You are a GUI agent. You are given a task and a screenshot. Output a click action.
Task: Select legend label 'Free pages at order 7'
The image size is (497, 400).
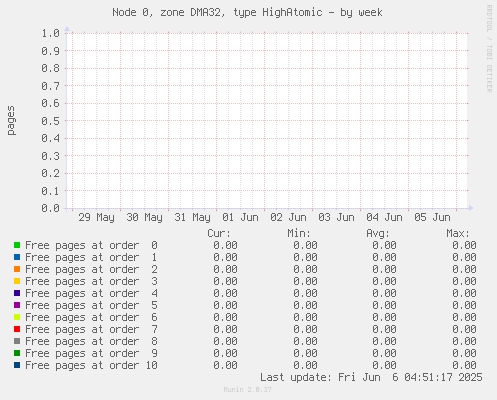pos(91,330)
